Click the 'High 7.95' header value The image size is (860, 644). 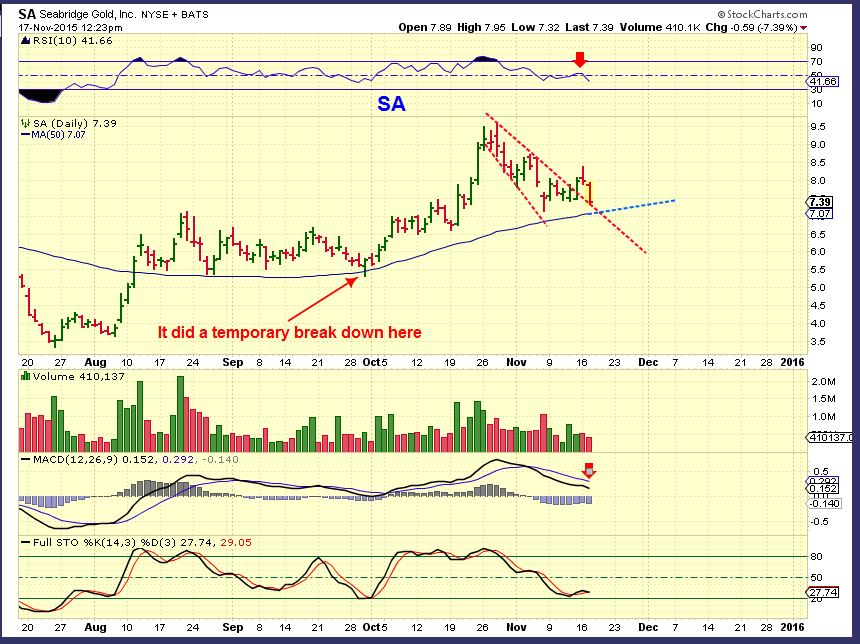[x=480, y=27]
